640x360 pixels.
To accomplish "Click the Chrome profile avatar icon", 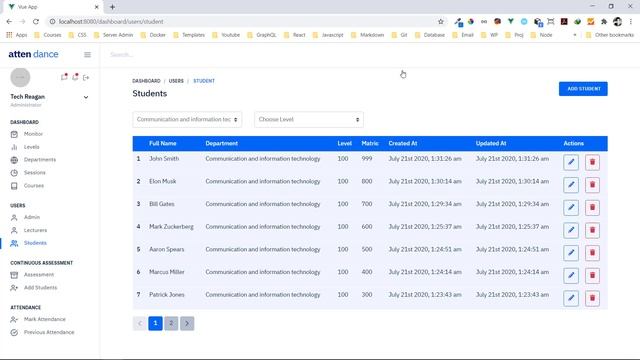I will pyautogui.click(x=618, y=21).
